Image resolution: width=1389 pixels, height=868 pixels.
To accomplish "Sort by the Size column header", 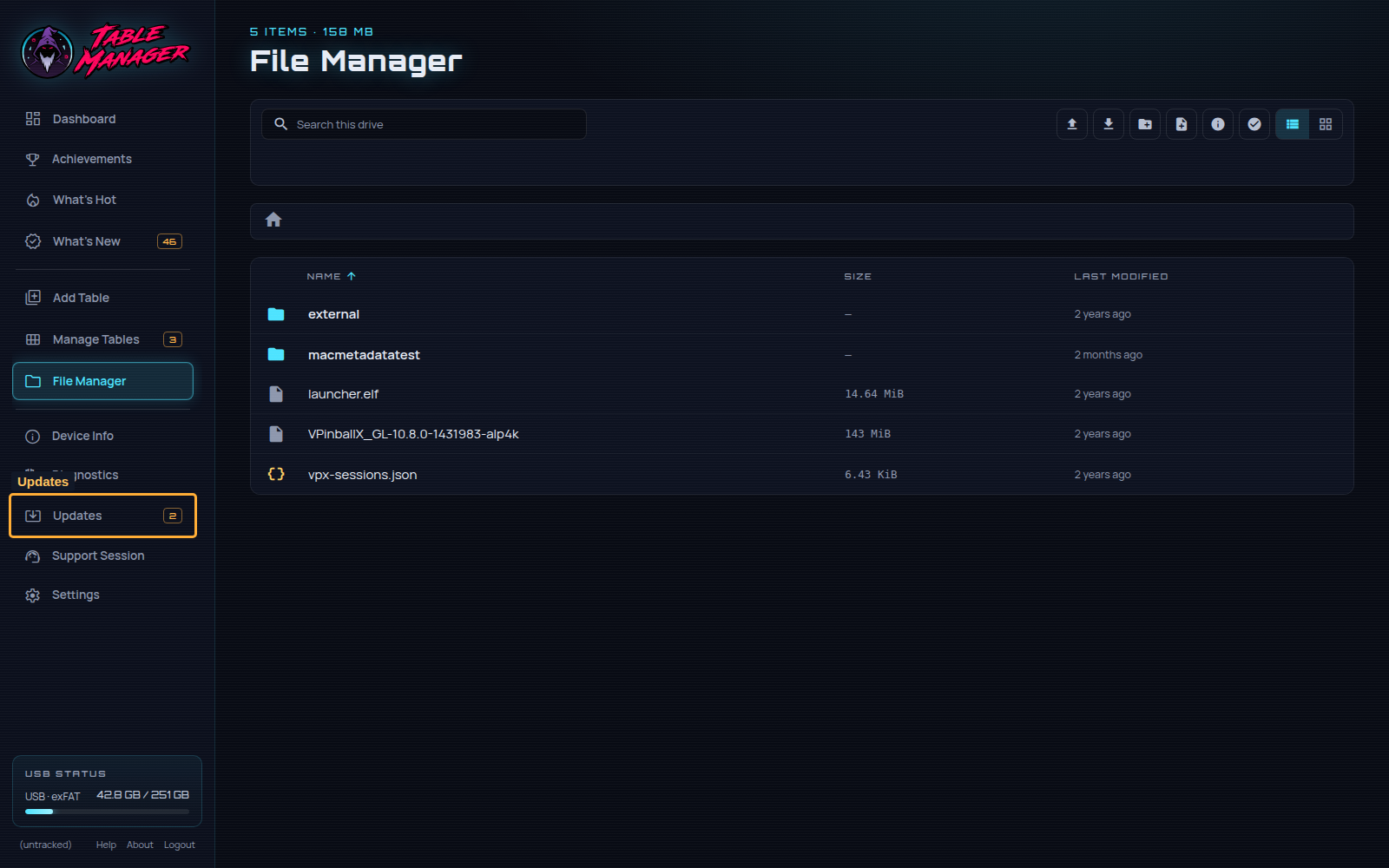I will click(x=858, y=276).
